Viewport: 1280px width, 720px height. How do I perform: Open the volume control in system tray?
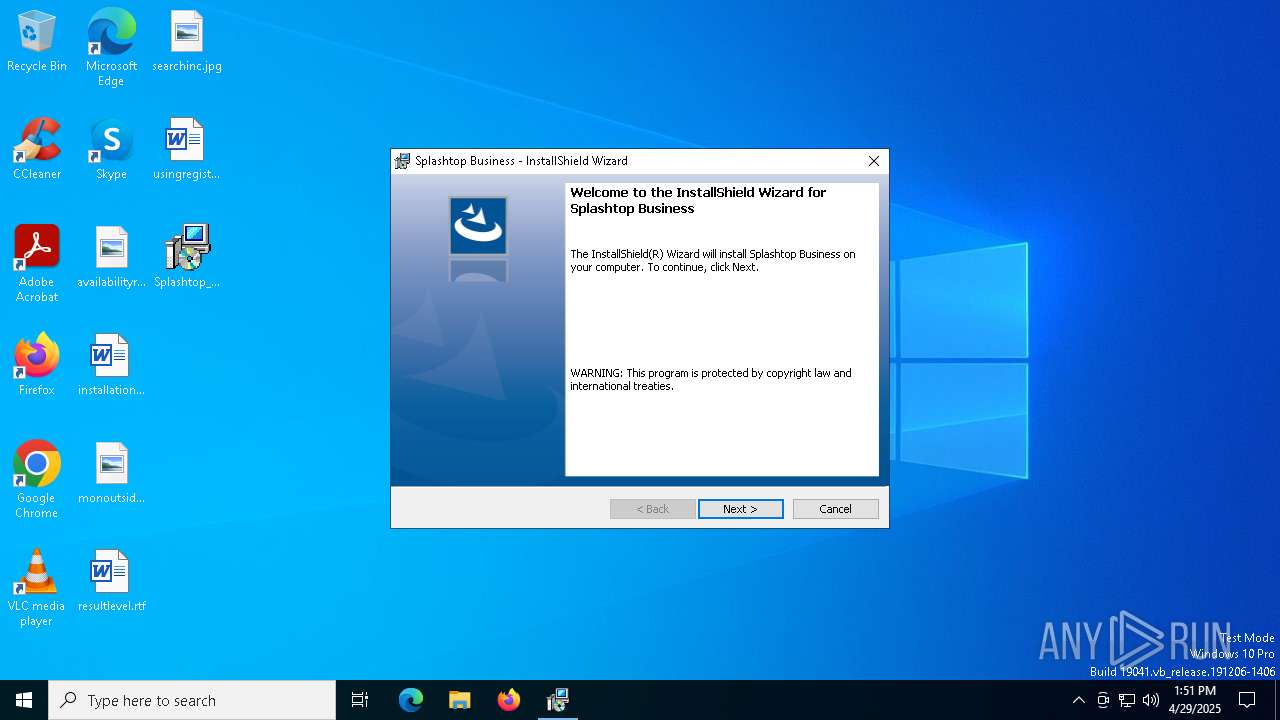pos(1151,700)
